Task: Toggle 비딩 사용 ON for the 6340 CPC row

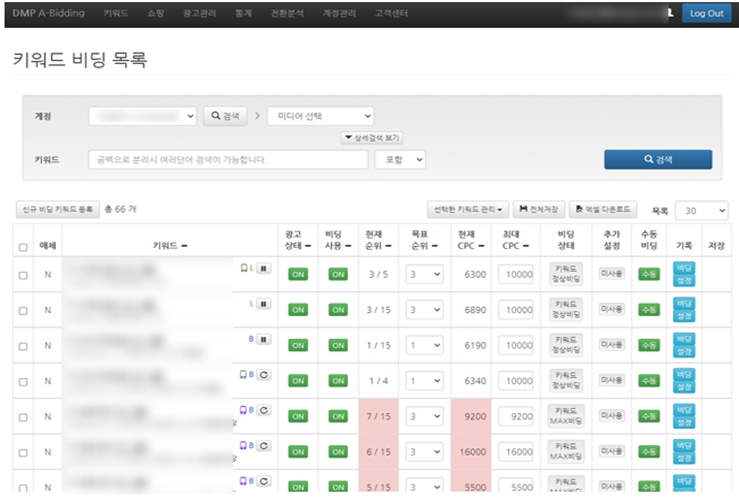Action: click(x=338, y=381)
